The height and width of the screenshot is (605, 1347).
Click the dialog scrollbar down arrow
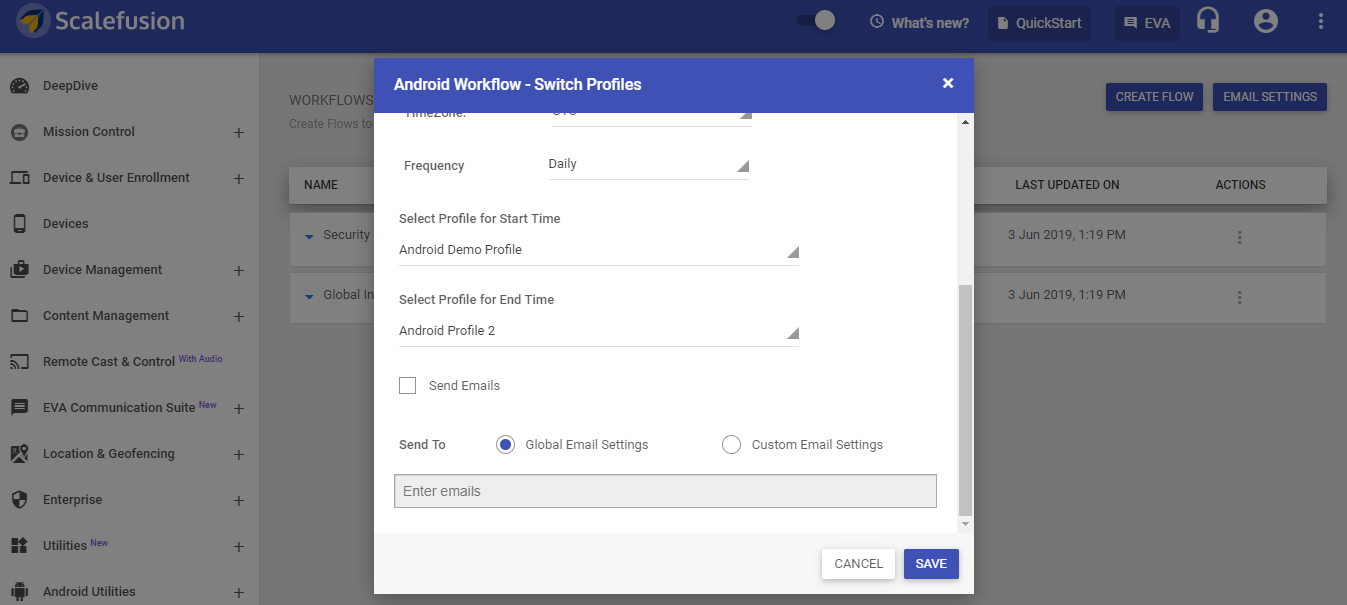coord(965,524)
